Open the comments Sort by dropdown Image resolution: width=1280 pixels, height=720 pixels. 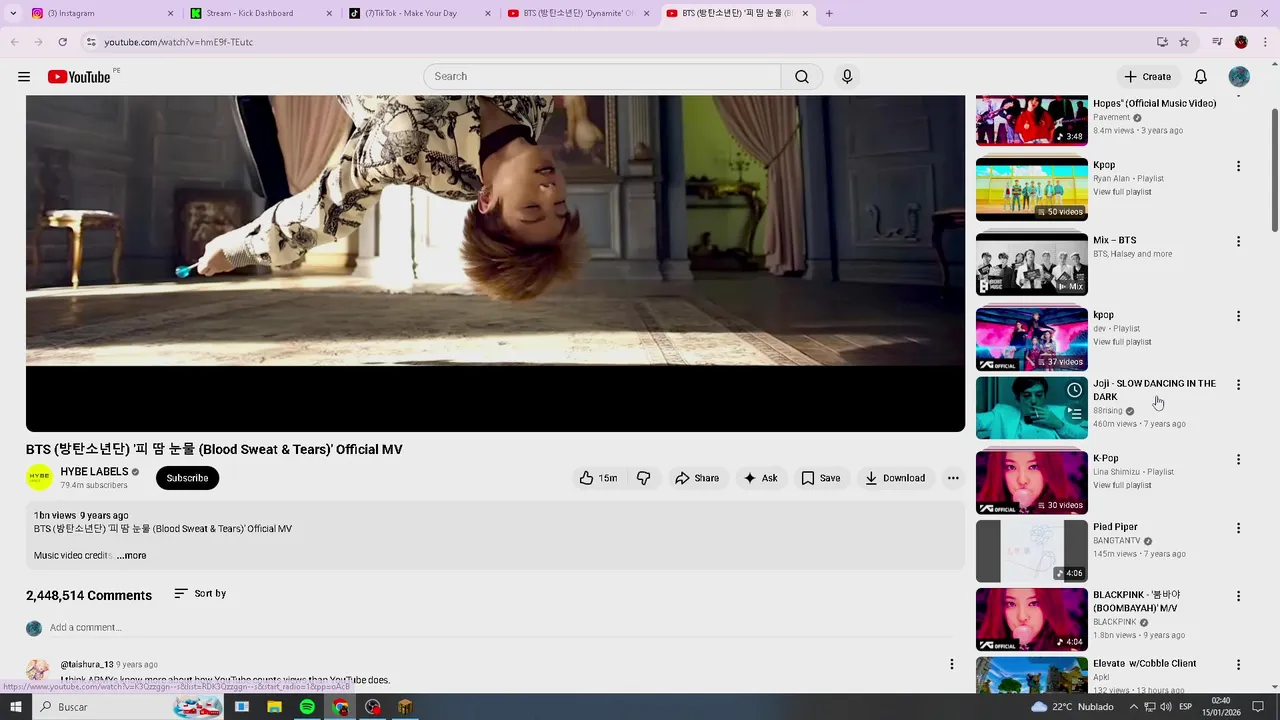200,594
